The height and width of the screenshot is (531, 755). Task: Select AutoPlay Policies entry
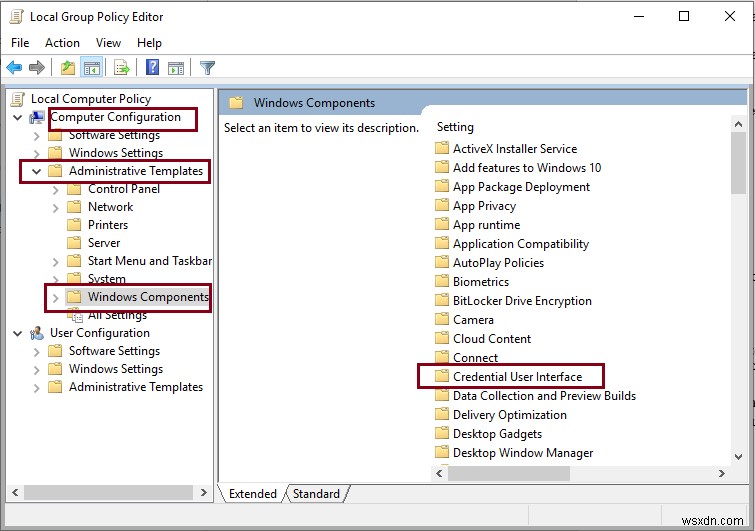pos(498,262)
